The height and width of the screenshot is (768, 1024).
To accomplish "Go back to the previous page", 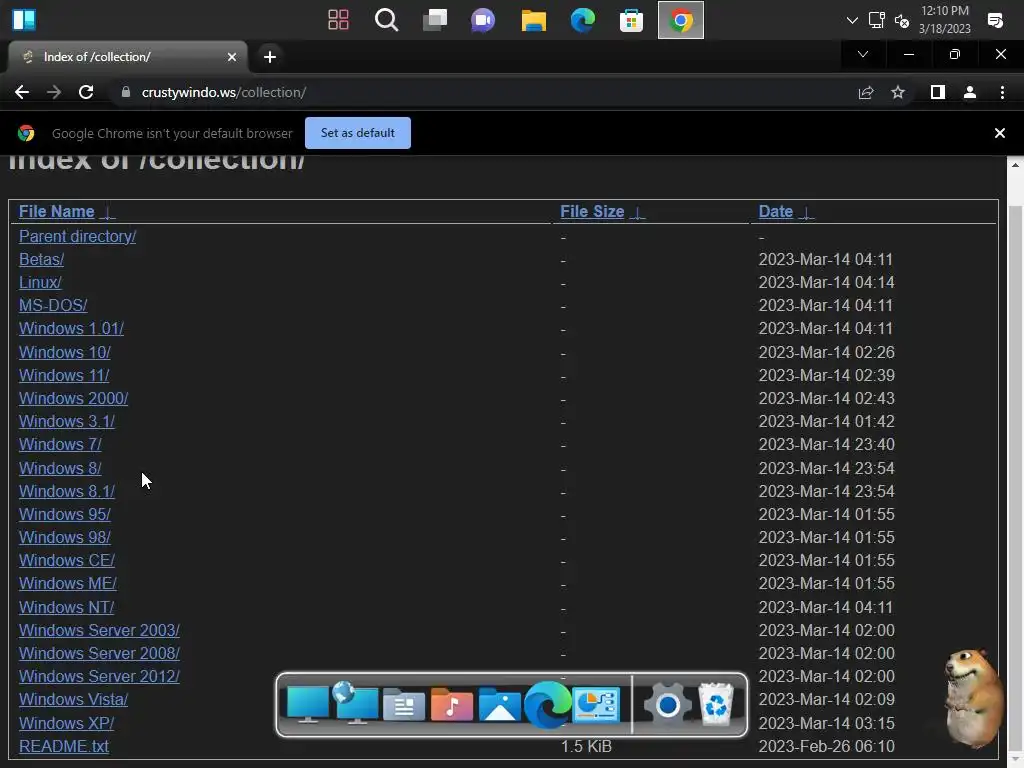I will (22, 92).
